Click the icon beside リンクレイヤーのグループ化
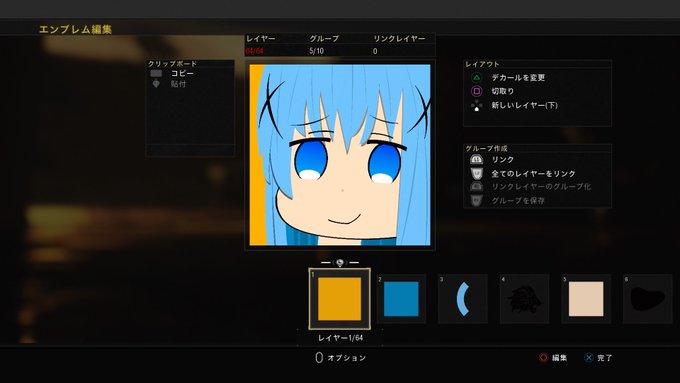The image size is (680, 383). 476,187
